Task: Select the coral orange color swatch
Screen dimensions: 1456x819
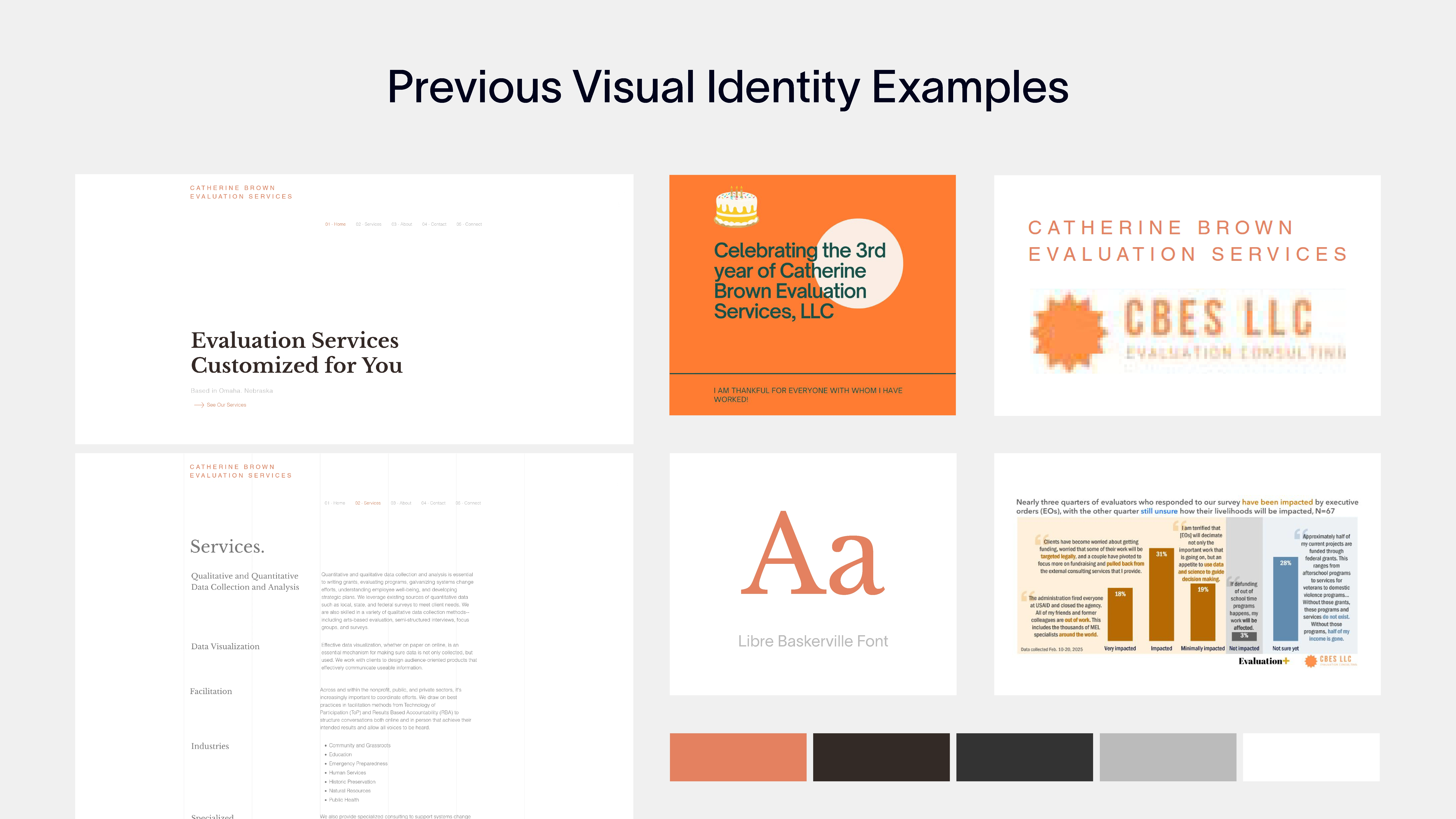Action: [738, 757]
